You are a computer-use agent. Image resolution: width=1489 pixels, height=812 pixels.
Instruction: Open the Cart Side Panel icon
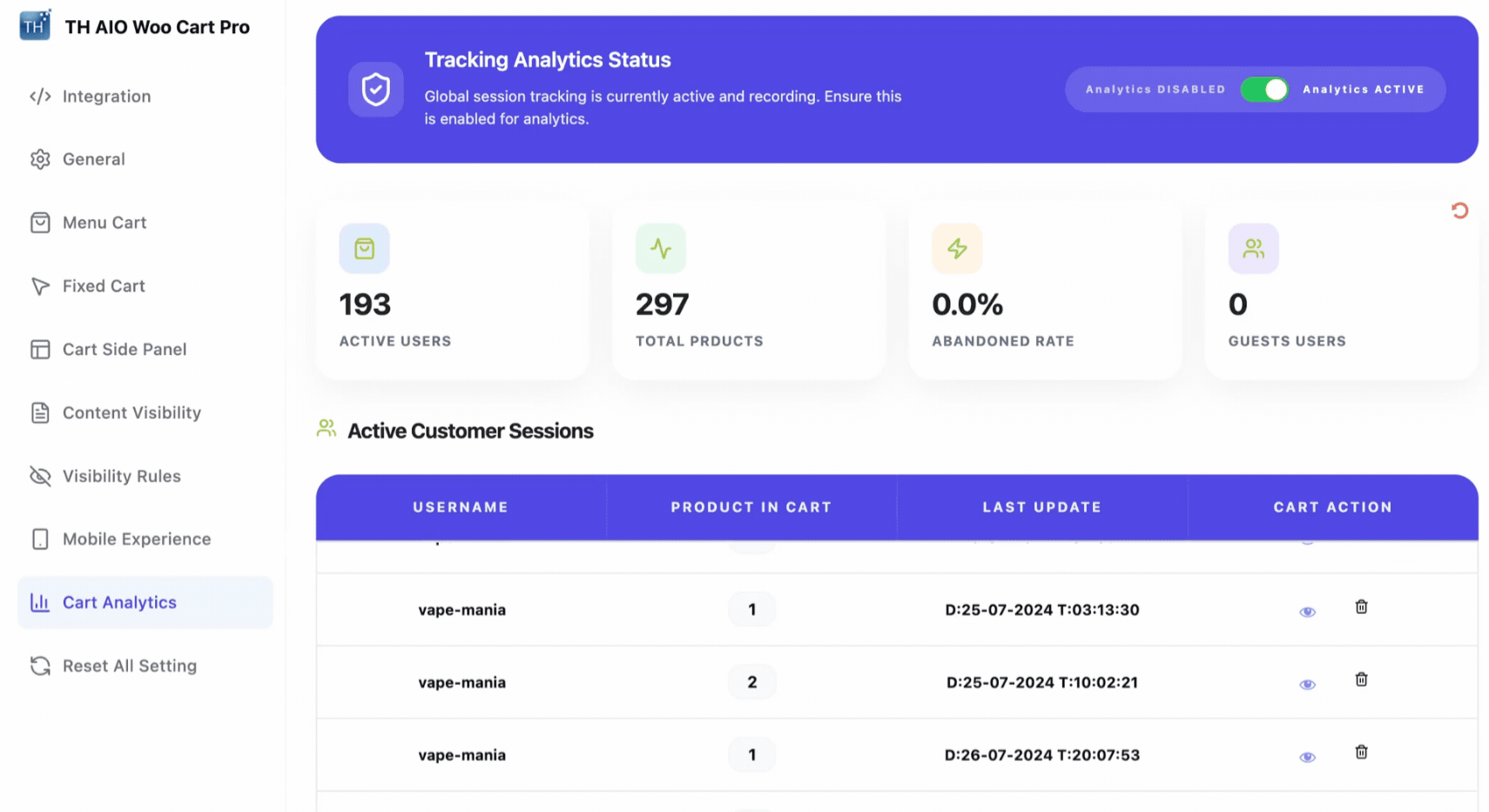[x=40, y=349]
